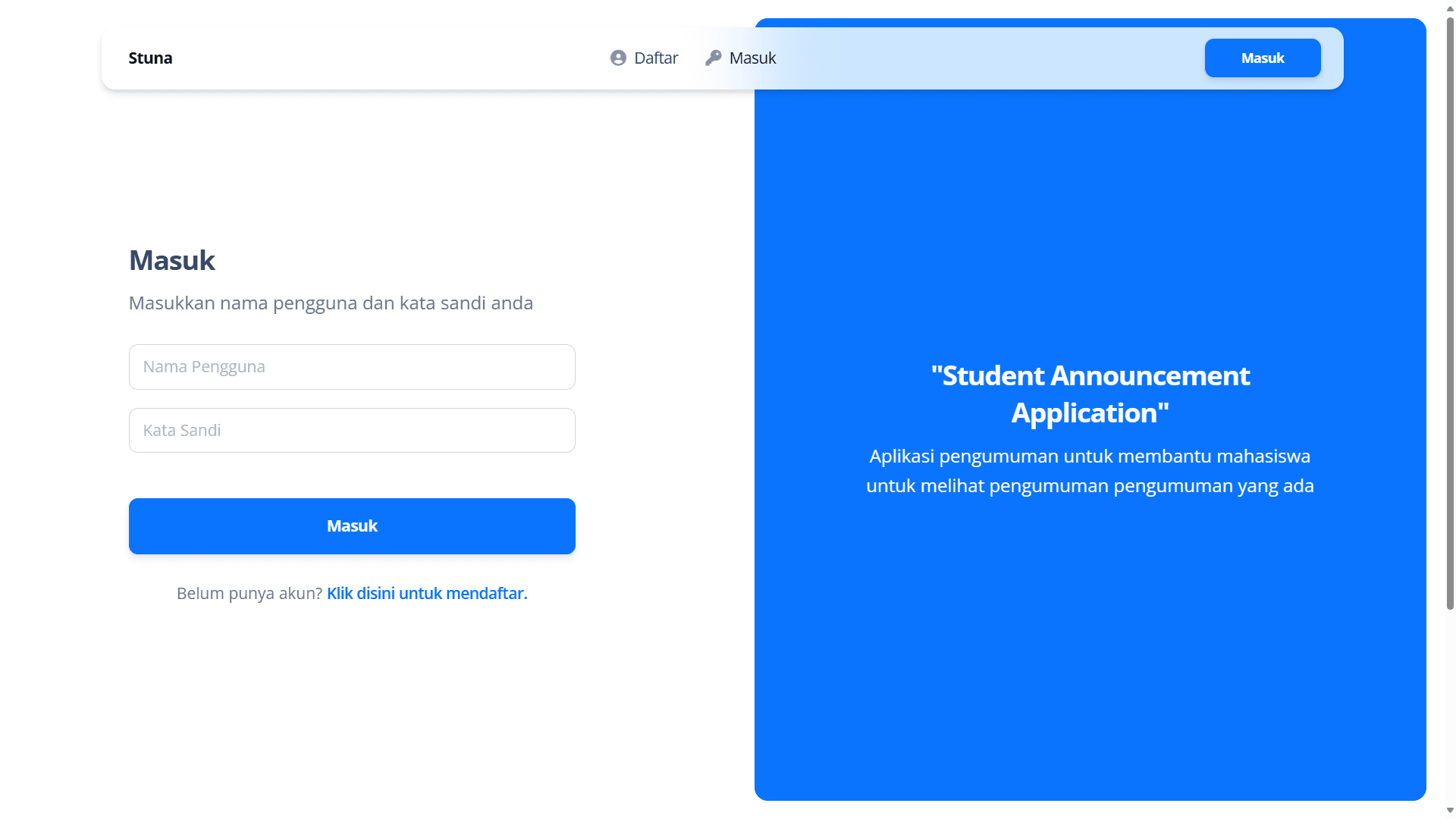Select the Masuk navigation link text

(752, 58)
